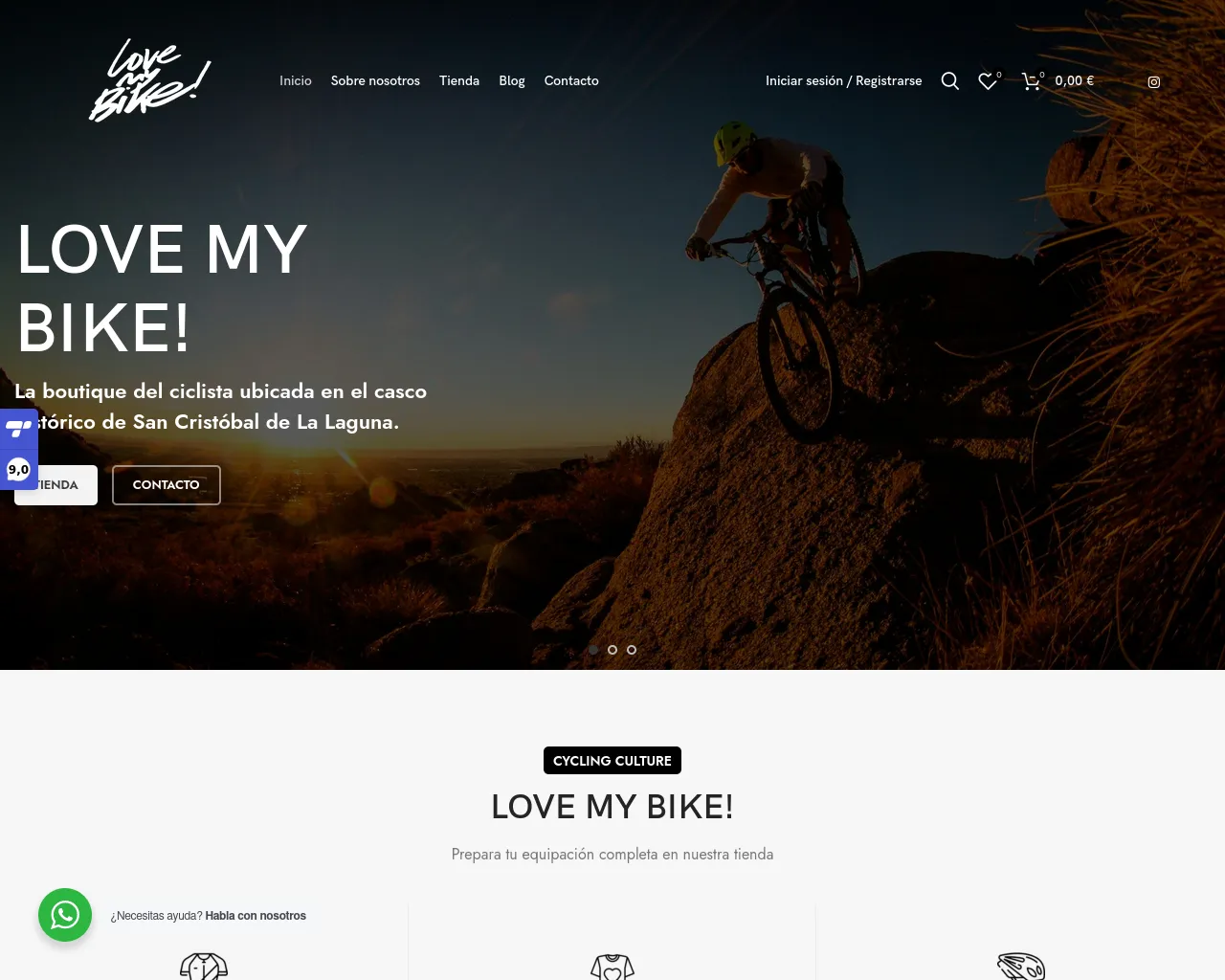Click the 9,0 rating badge widget
The width and height of the screenshot is (1225, 980).
click(x=18, y=469)
